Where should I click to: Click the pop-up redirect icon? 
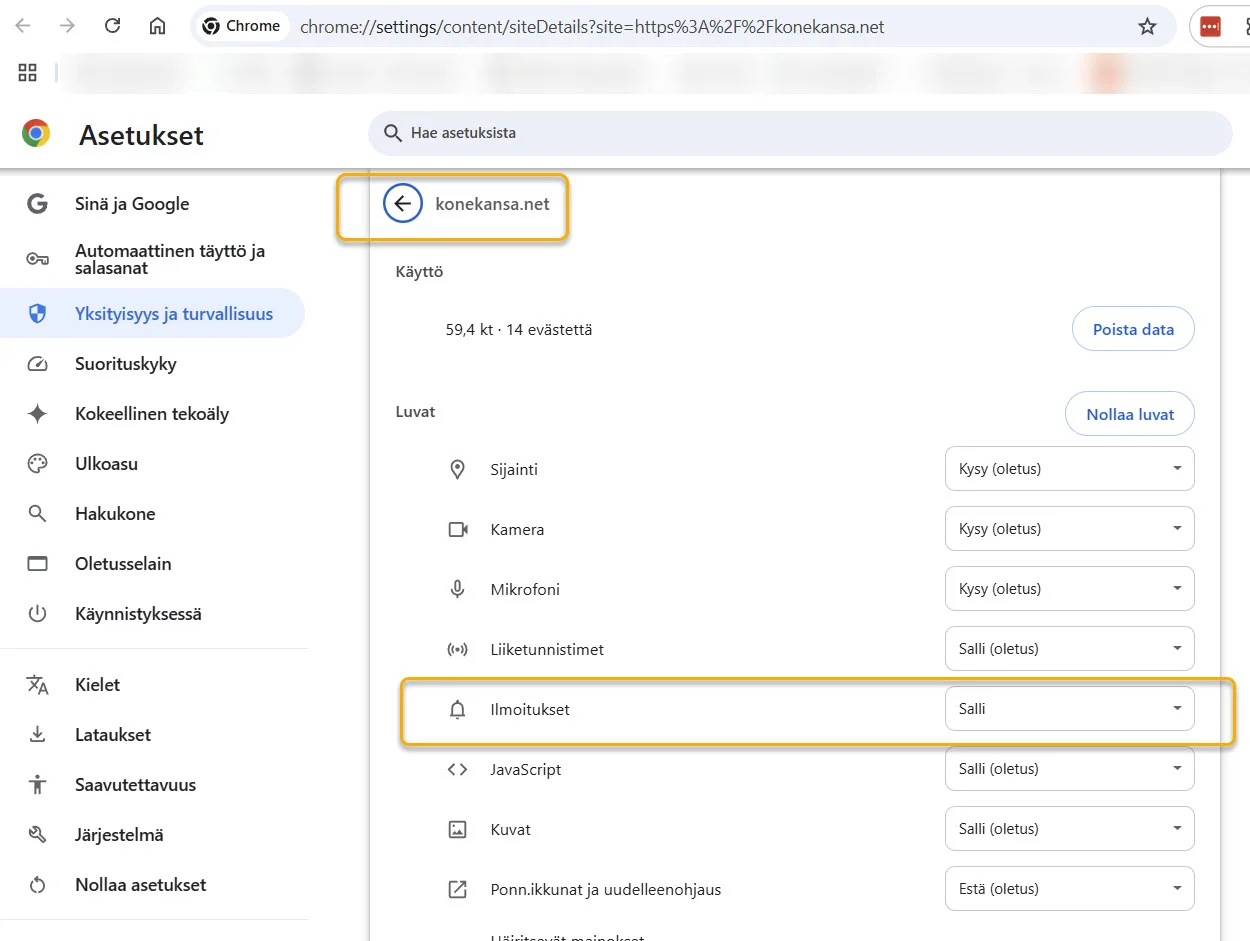pos(458,889)
